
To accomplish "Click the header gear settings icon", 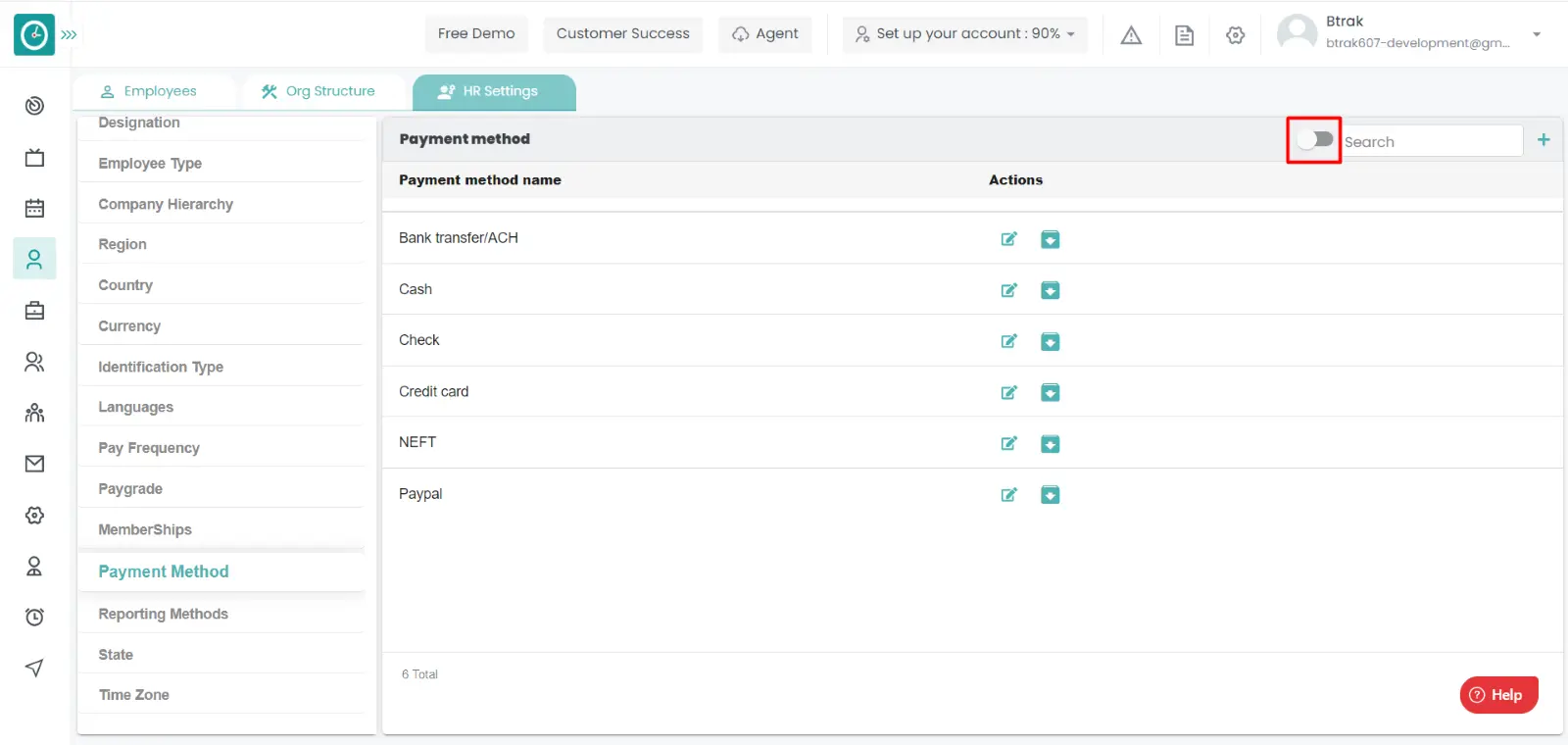I will point(1235,35).
